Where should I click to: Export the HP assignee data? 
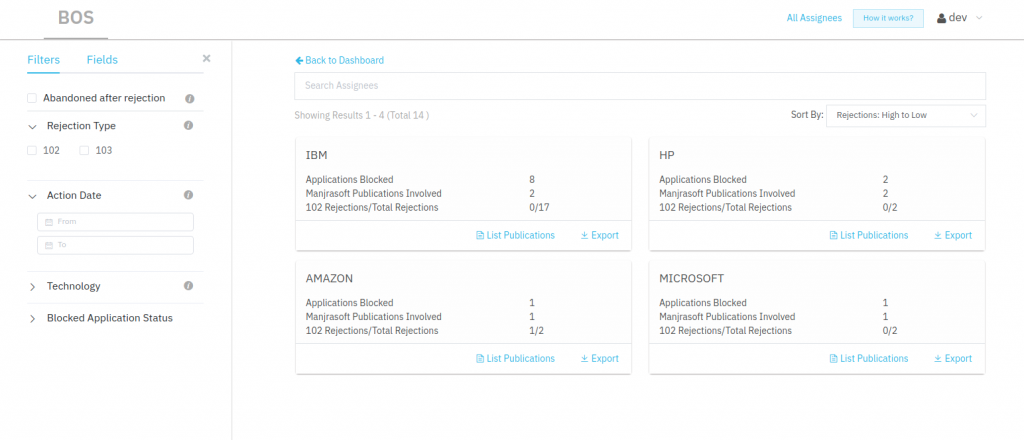953,235
